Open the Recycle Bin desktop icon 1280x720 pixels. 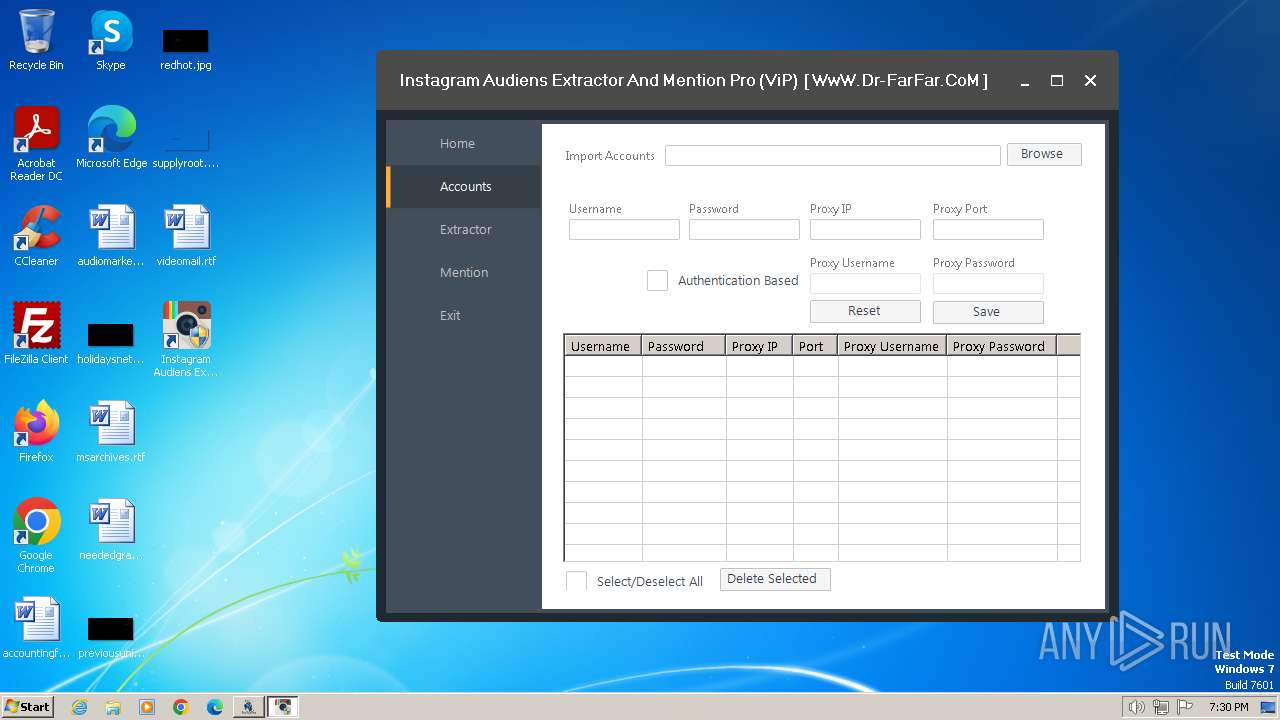(x=36, y=40)
